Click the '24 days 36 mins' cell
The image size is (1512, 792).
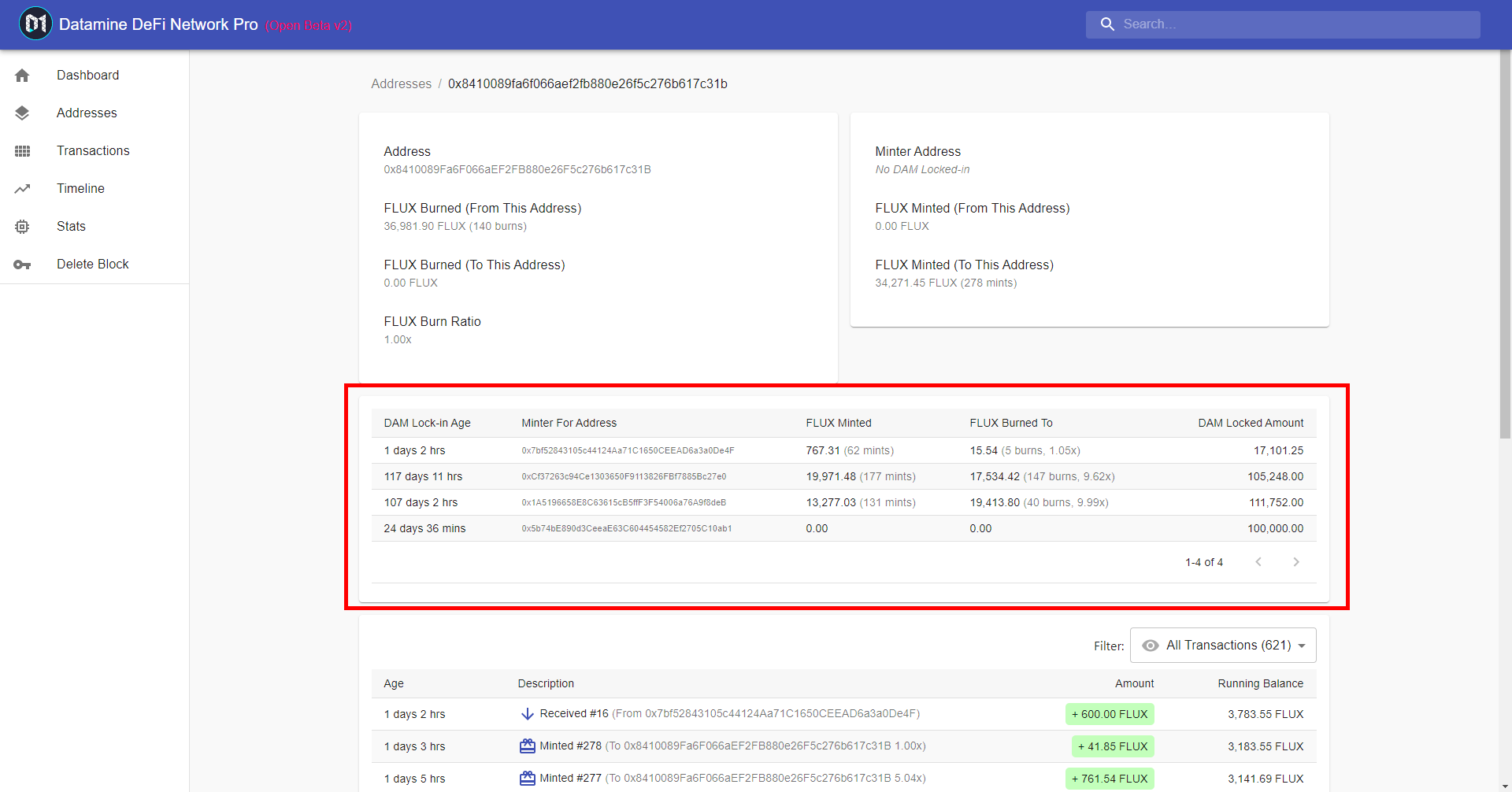(x=424, y=529)
